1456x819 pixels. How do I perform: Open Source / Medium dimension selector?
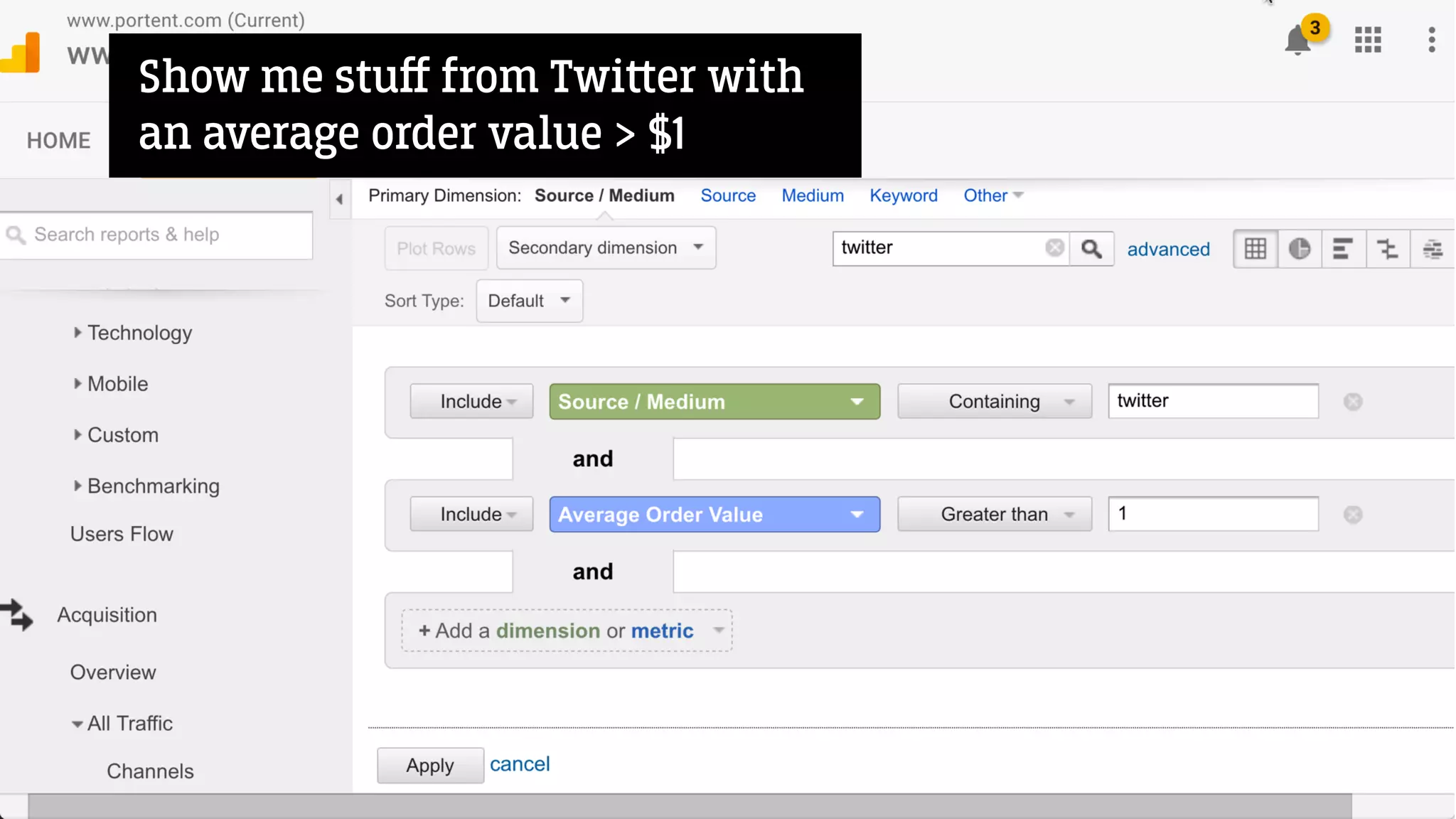click(x=714, y=402)
